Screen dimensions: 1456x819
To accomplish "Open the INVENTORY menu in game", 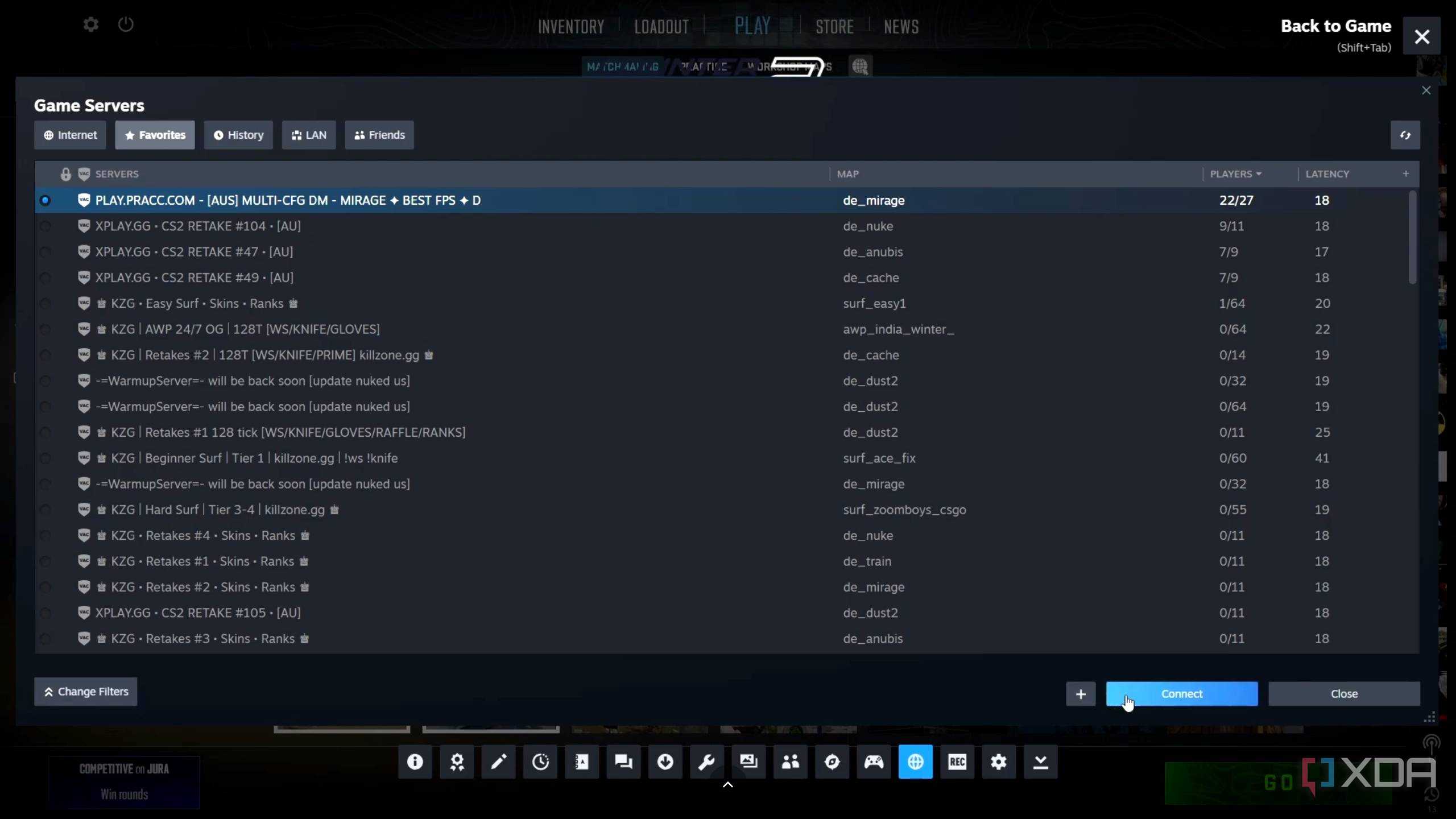I will point(571,27).
